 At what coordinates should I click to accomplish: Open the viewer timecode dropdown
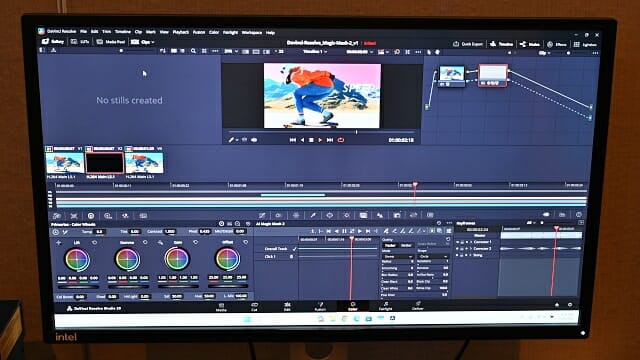click(x=360, y=52)
